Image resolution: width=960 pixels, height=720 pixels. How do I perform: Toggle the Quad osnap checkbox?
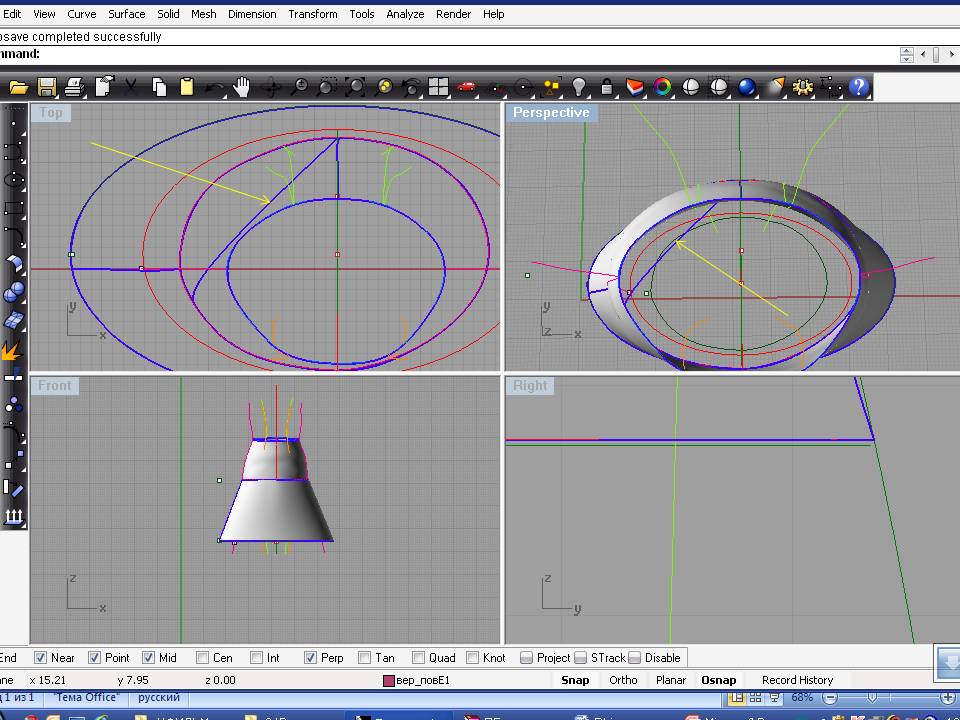[x=419, y=658]
